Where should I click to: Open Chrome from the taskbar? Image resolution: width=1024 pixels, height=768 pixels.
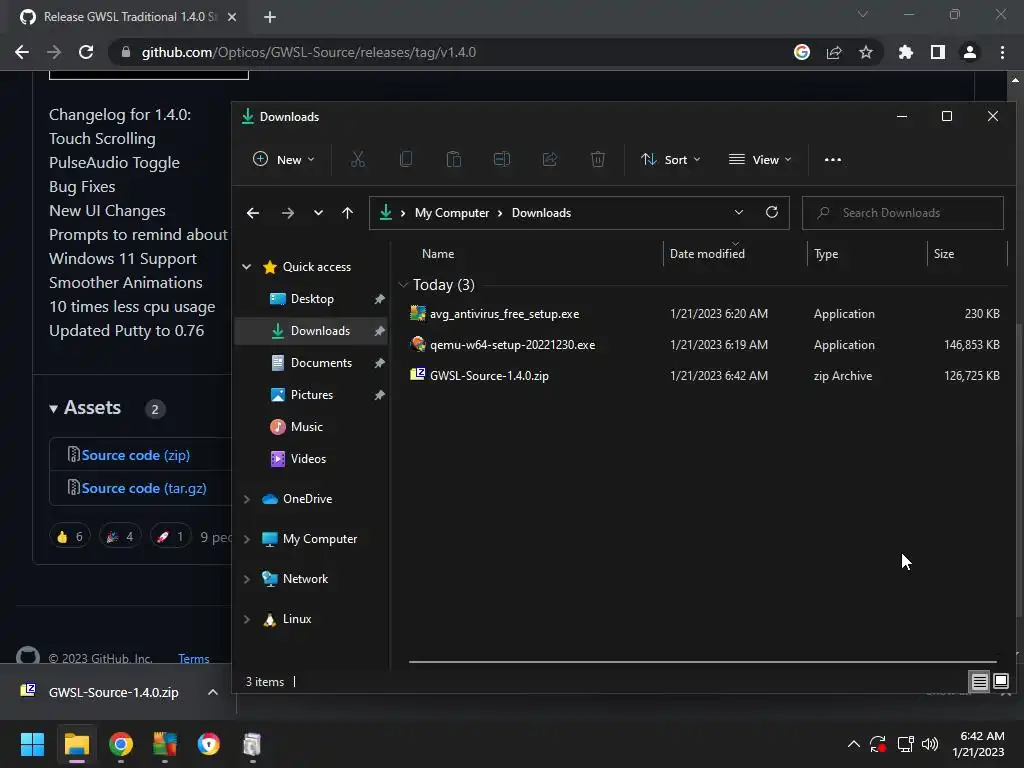pos(121,744)
